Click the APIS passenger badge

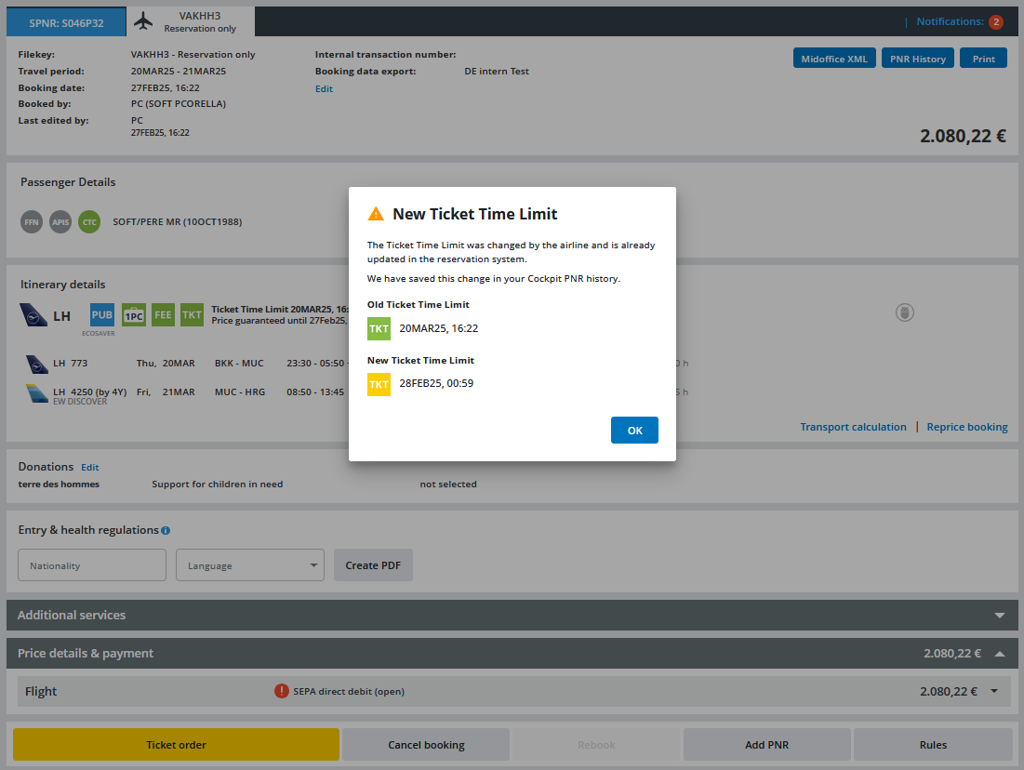[61, 222]
